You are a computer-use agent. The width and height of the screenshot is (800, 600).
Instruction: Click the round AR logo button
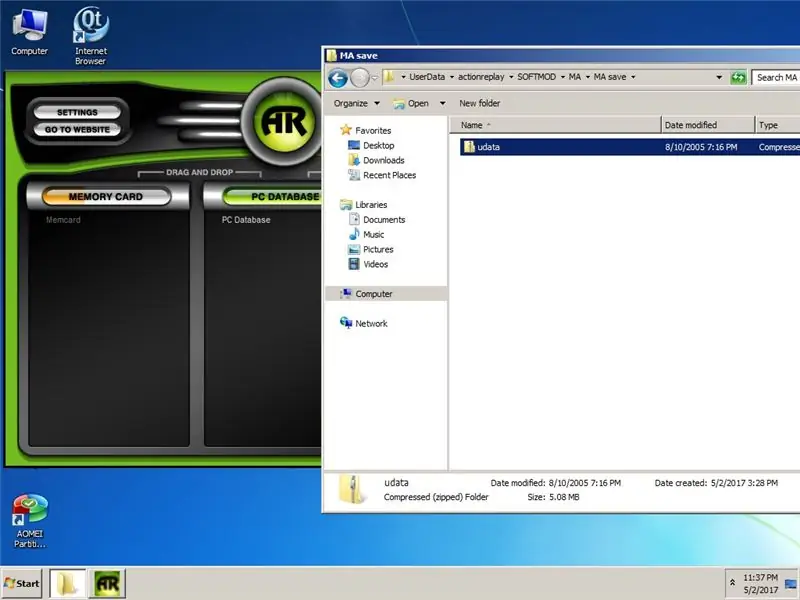[284, 122]
